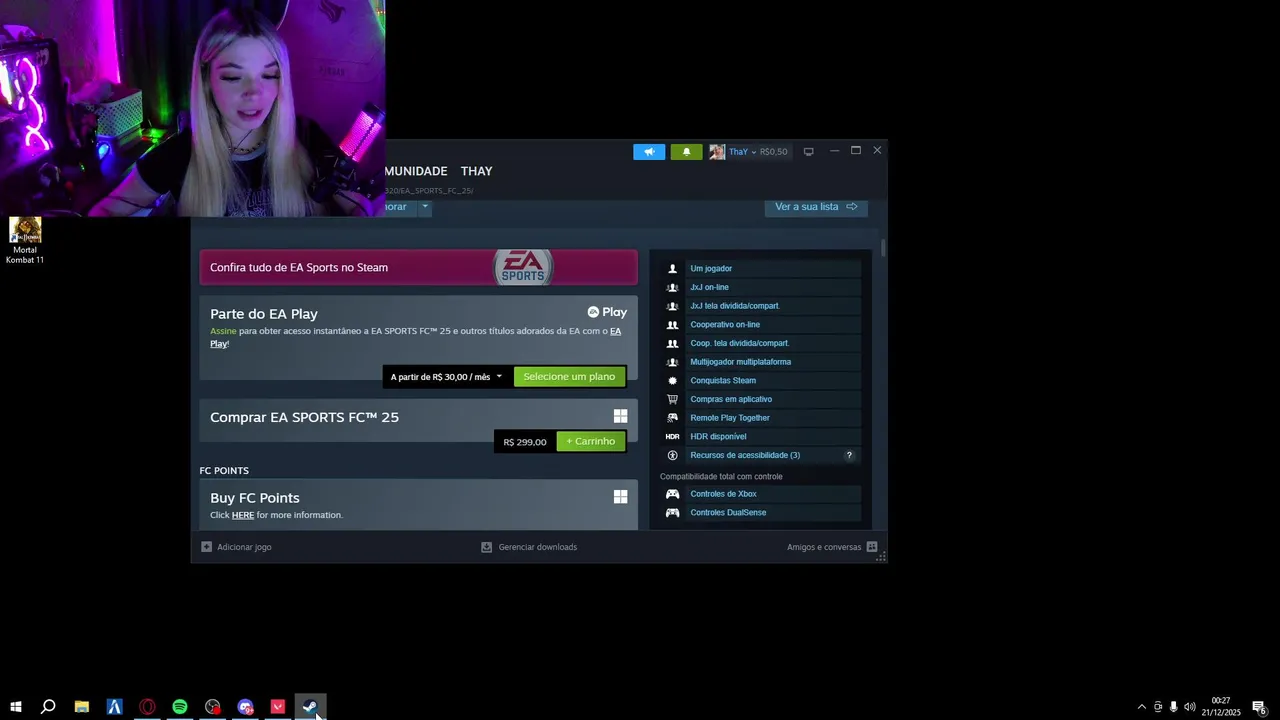Switch Steam to Big Picture mode icon
Image resolution: width=1280 pixels, height=720 pixels.
[x=808, y=152]
